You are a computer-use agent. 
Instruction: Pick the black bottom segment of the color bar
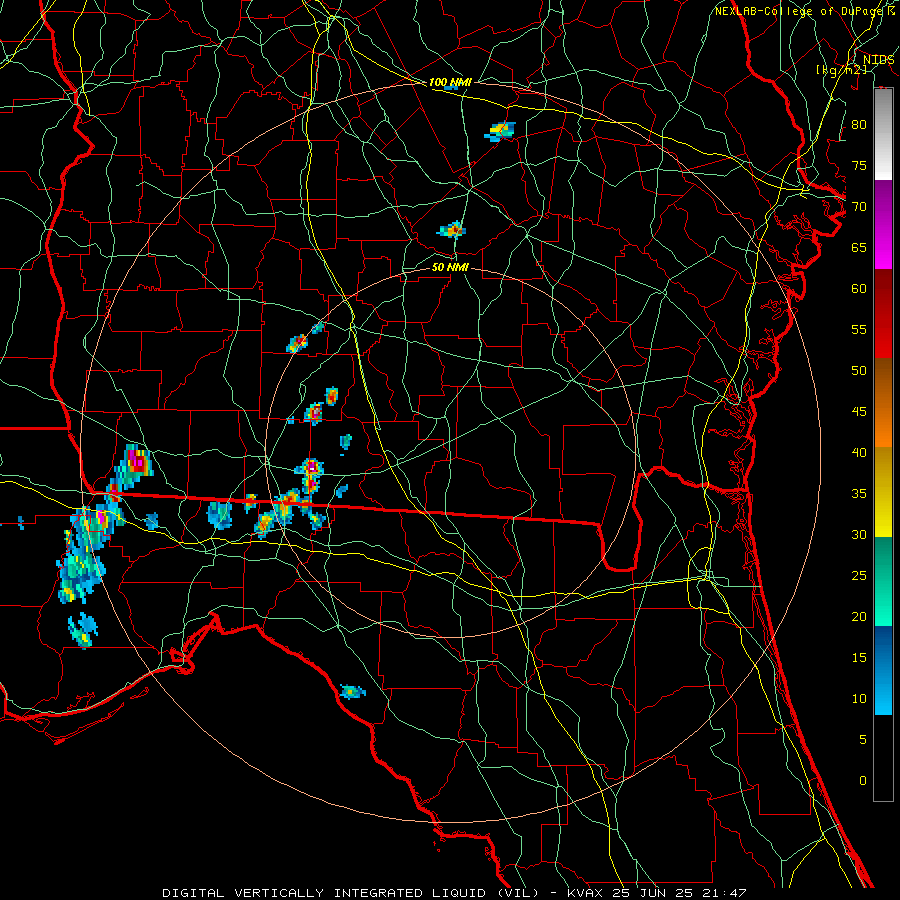(x=883, y=758)
